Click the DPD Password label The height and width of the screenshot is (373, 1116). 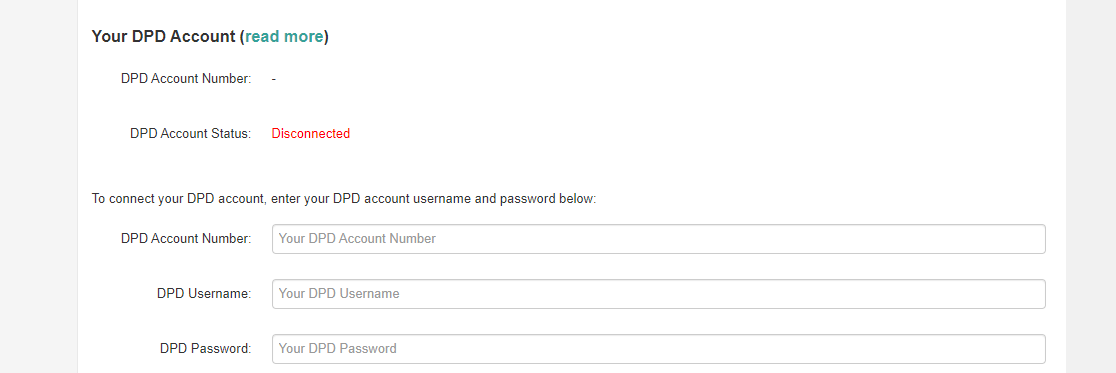tap(206, 349)
